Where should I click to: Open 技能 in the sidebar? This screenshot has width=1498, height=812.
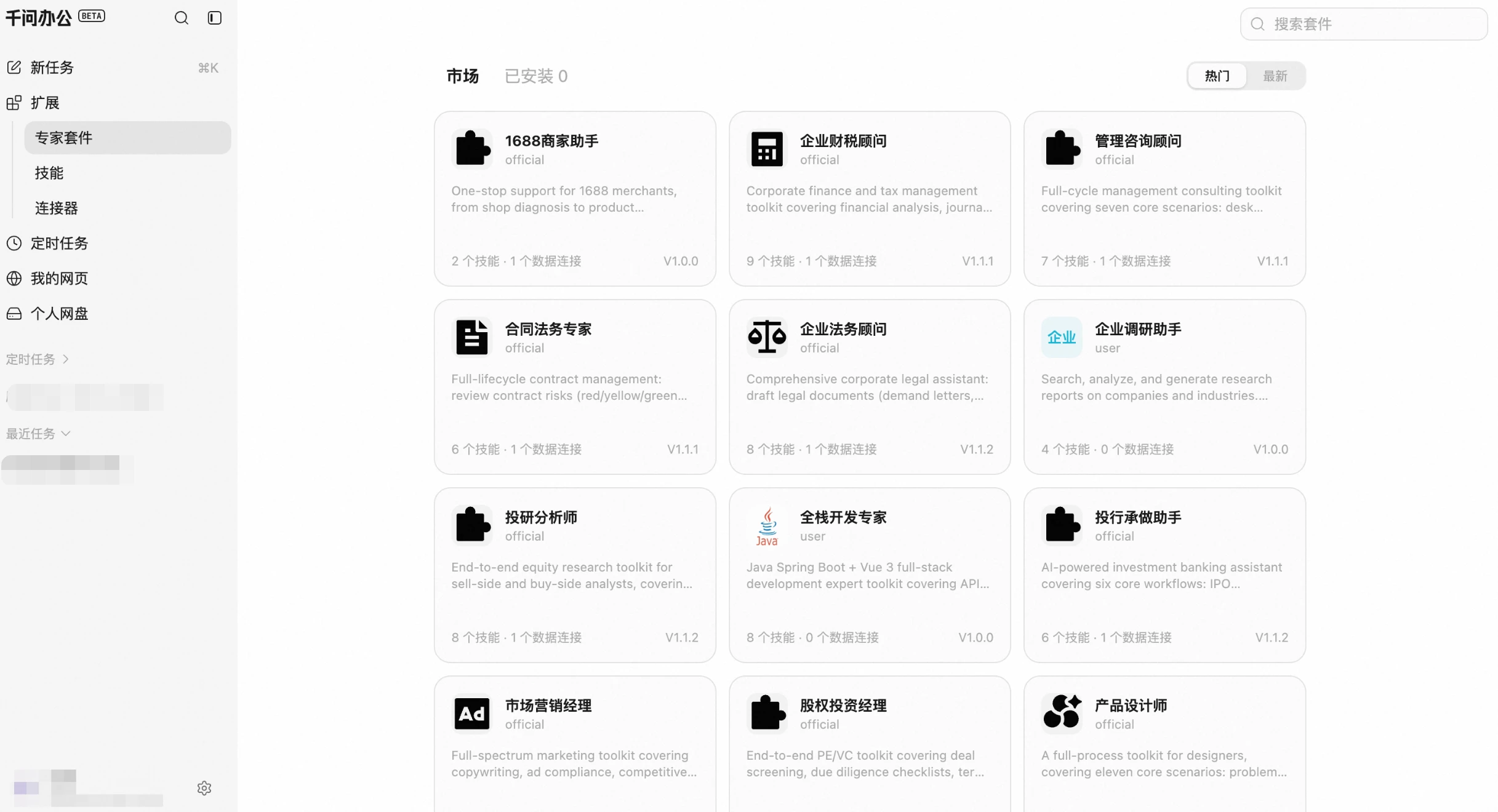point(49,173)
